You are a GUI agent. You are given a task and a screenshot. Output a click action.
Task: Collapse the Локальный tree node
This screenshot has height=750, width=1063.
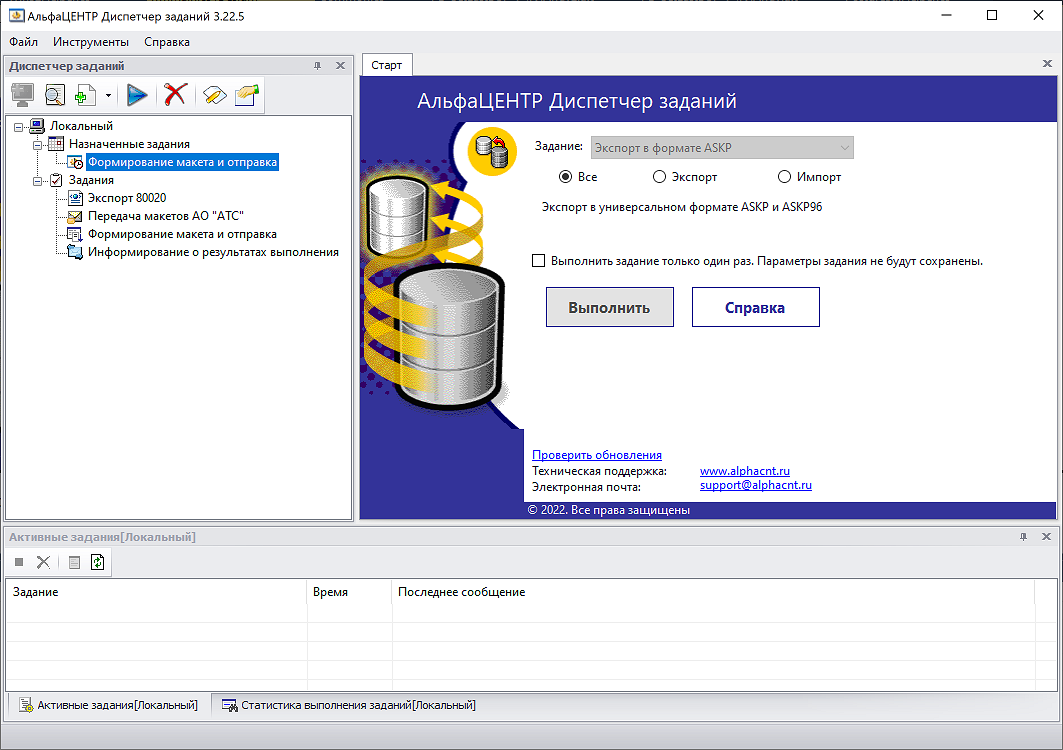tap(19, 127)
